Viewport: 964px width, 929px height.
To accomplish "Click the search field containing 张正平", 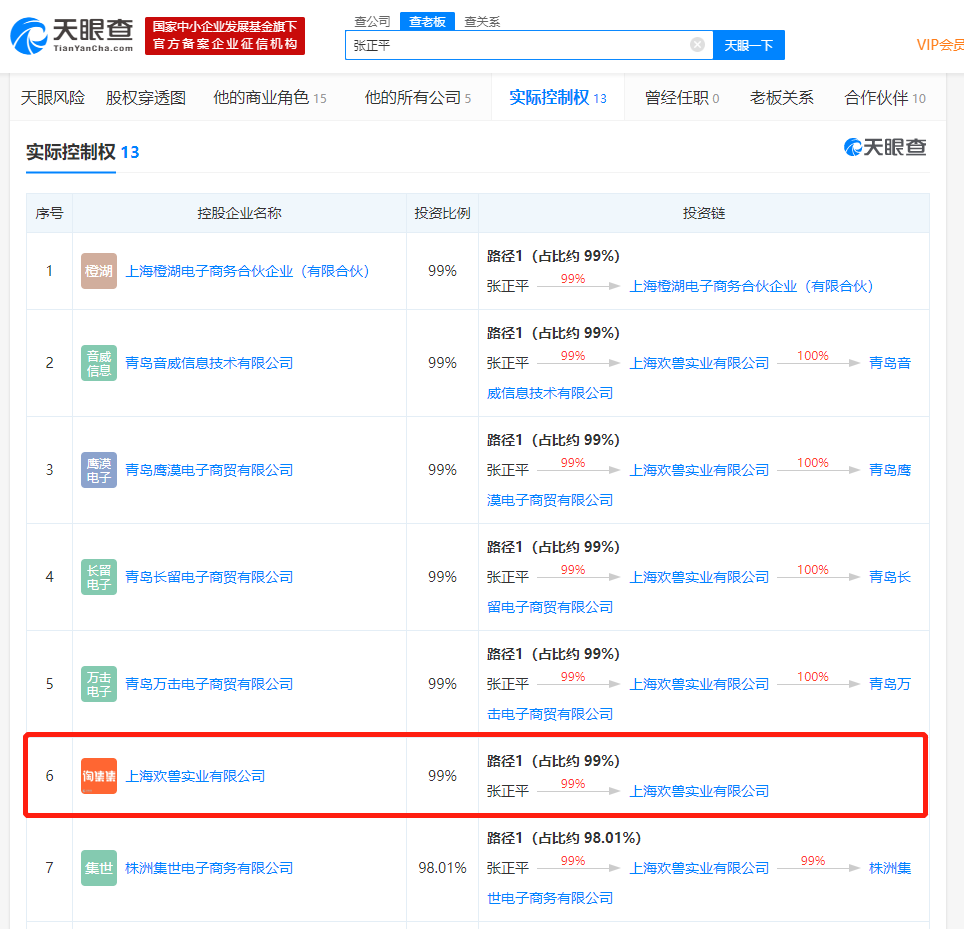I will [x=529, y=45].
